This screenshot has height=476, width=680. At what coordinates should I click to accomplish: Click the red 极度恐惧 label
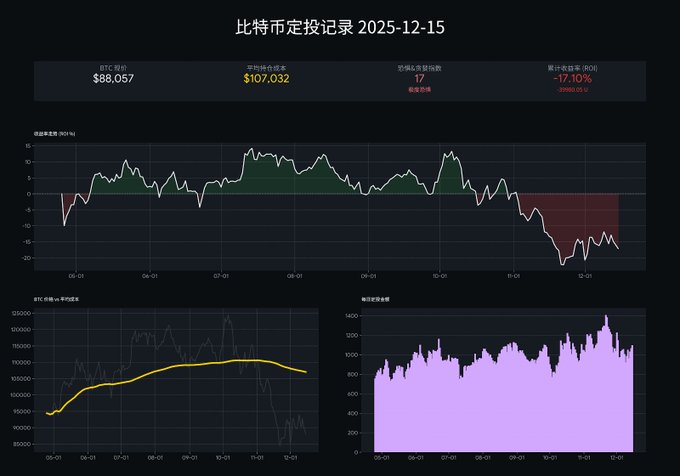[x=420, y=89]
